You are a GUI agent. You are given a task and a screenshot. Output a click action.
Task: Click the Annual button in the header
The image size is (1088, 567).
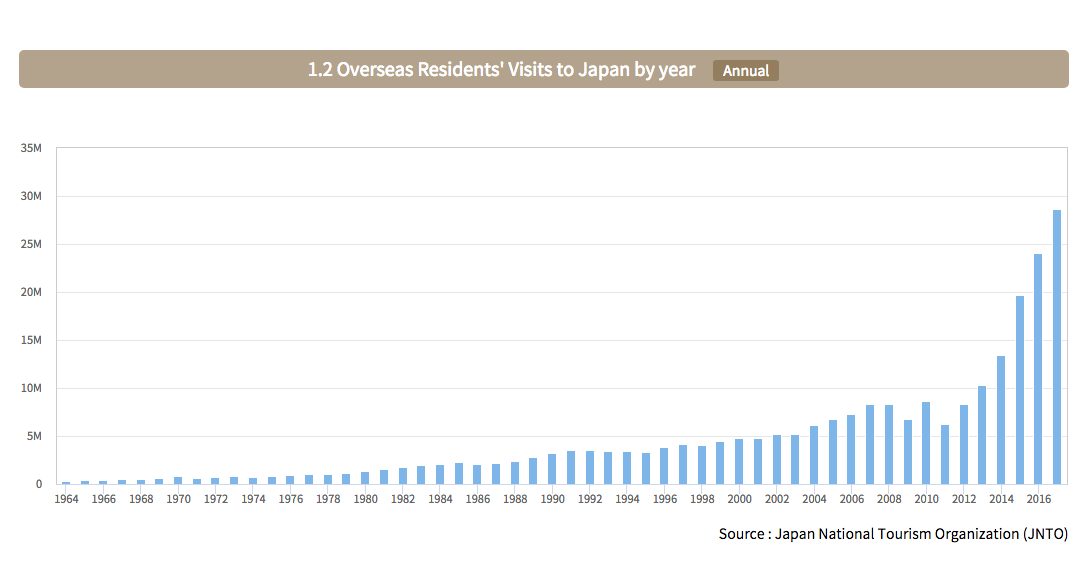coord(745,71)
